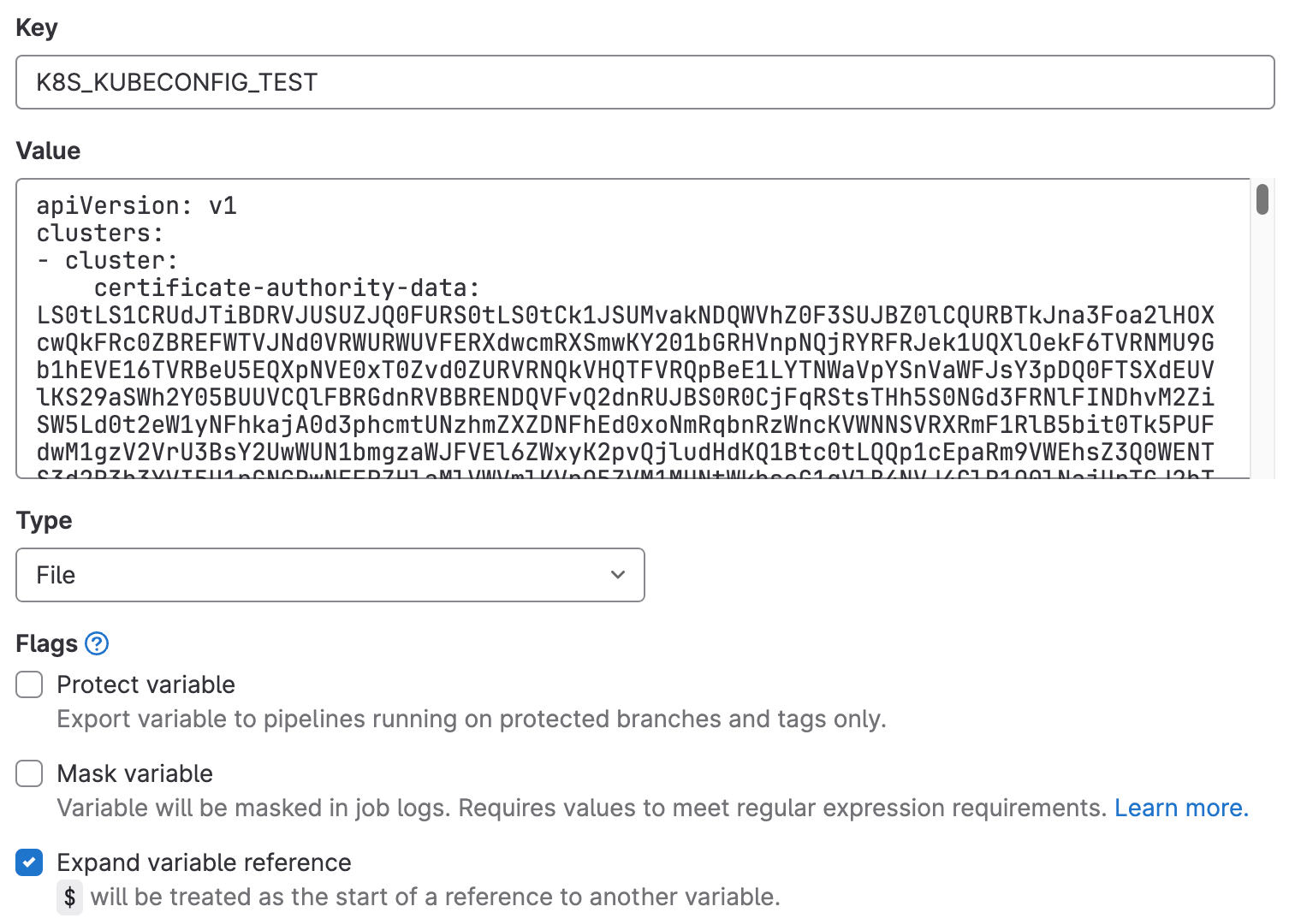The width and height of the screenshot is (1289, 924).
Task: Click the "- cluster:" line in Value
Action: coord(107,260)
